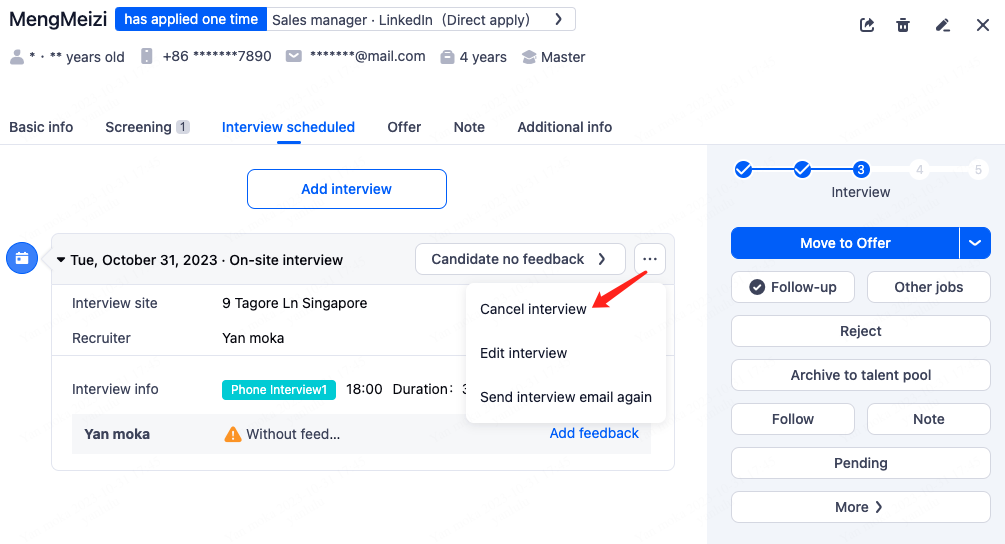Click the edit pencil icon
Image resolution: width=1005 pixels, height=544 pixels.
[x=942, y=25]
